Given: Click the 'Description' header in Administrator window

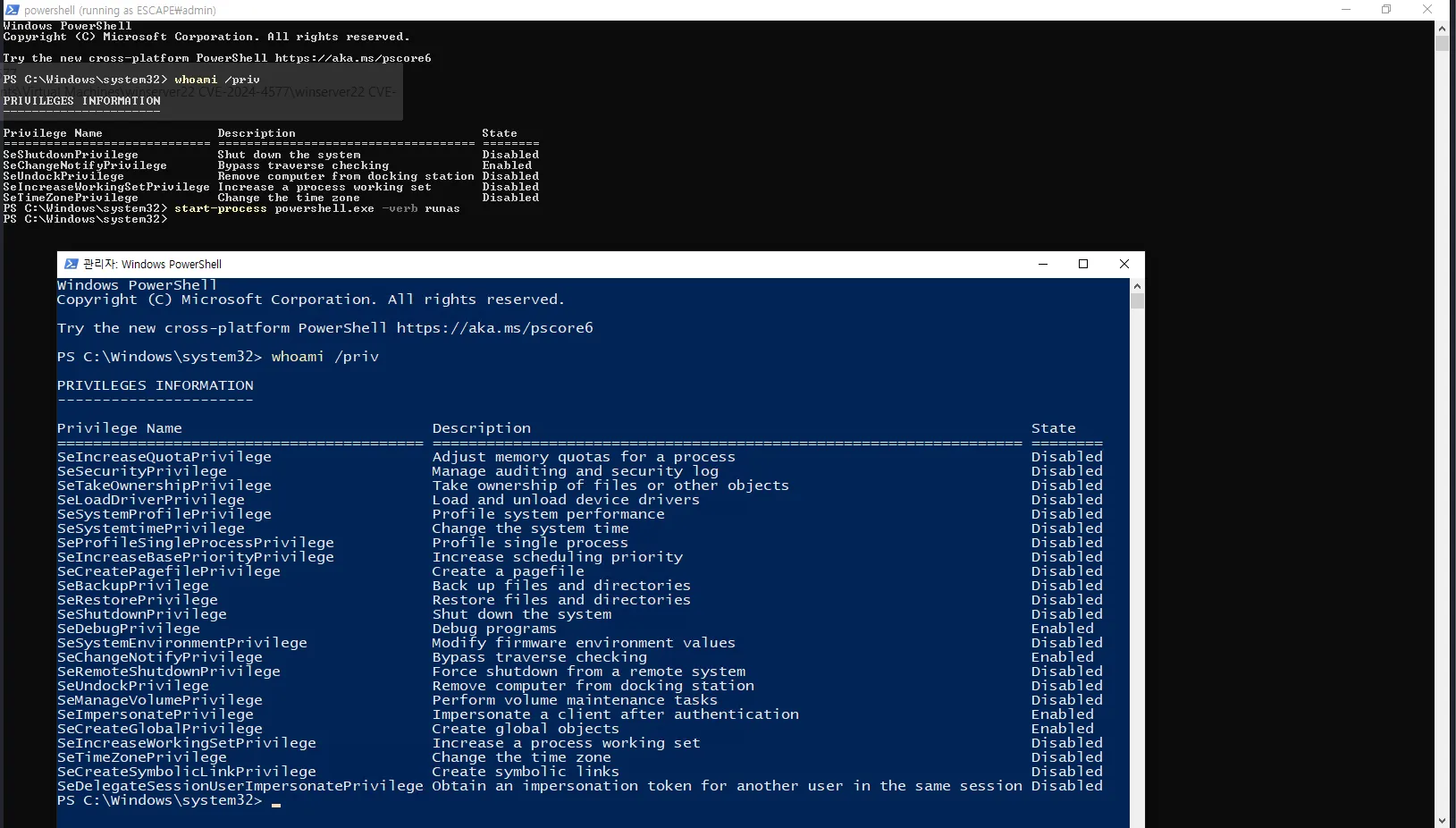Looking at the screenshot, I should click(482, 428).
